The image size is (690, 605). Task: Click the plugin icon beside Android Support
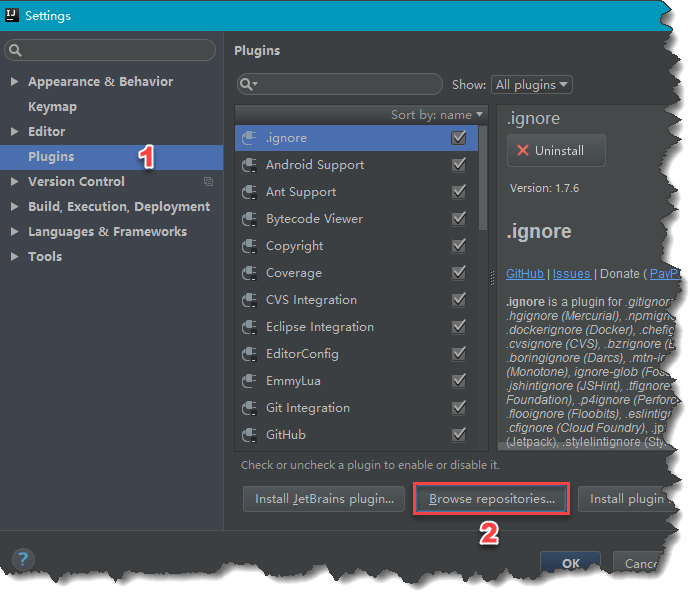coord(249,165)
